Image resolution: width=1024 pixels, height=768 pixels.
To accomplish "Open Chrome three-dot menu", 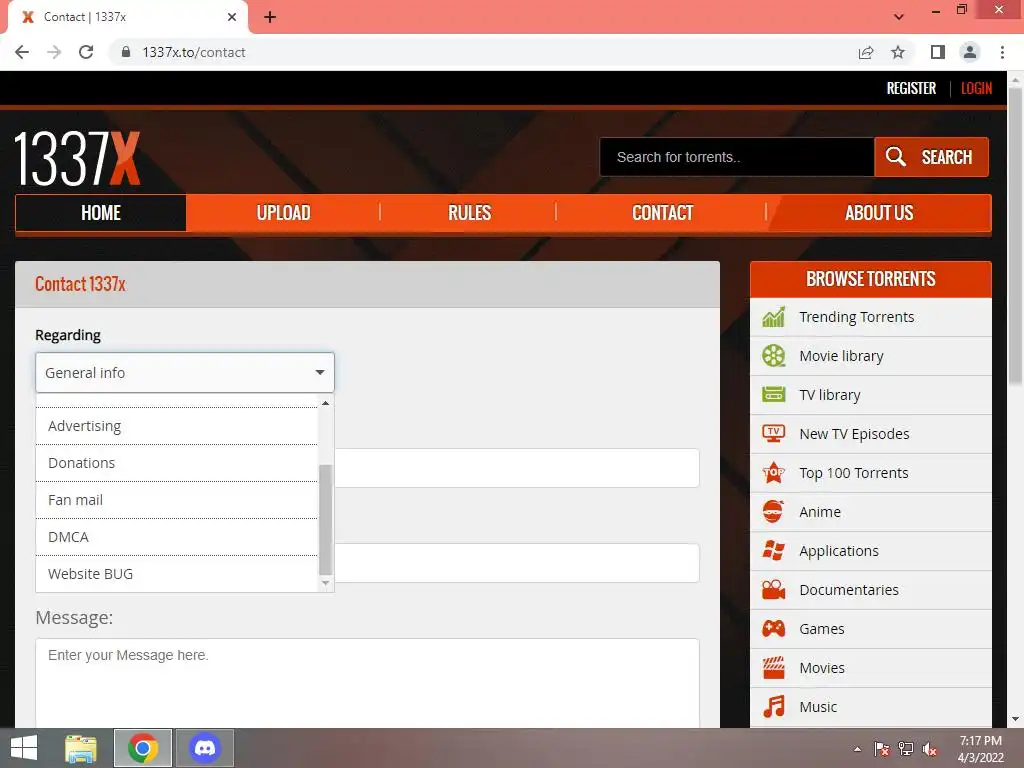I will [1002, 52].
